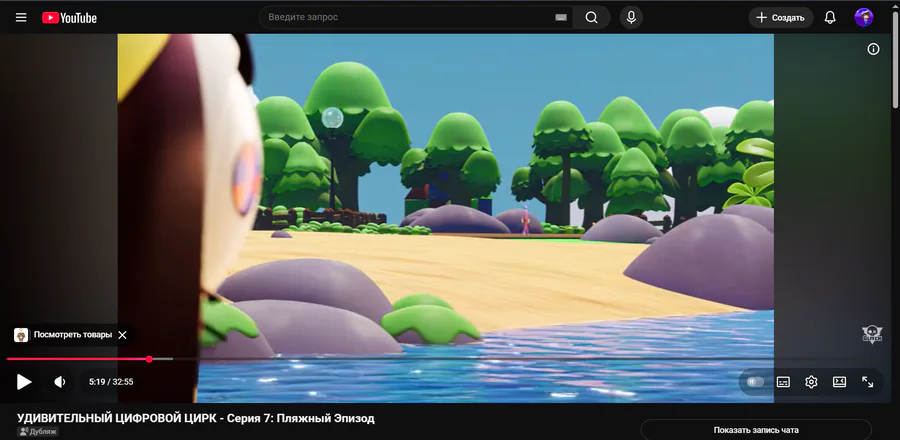Dismiss the Посмотреть товары popup
The image size is (900, 440).
pos(122,335)
